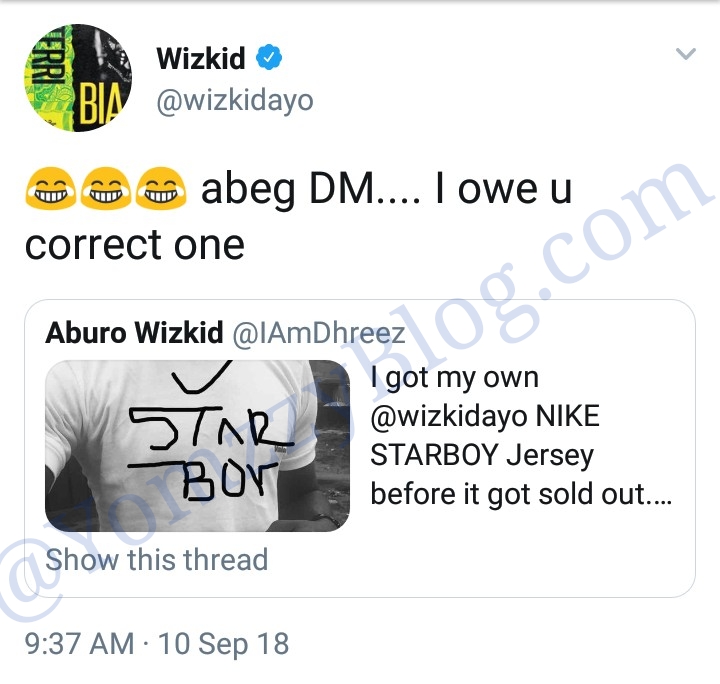Screen dimensions: 720x684
Task: Click the first laughing emoji in the tweet
Action: click(51, 188)
